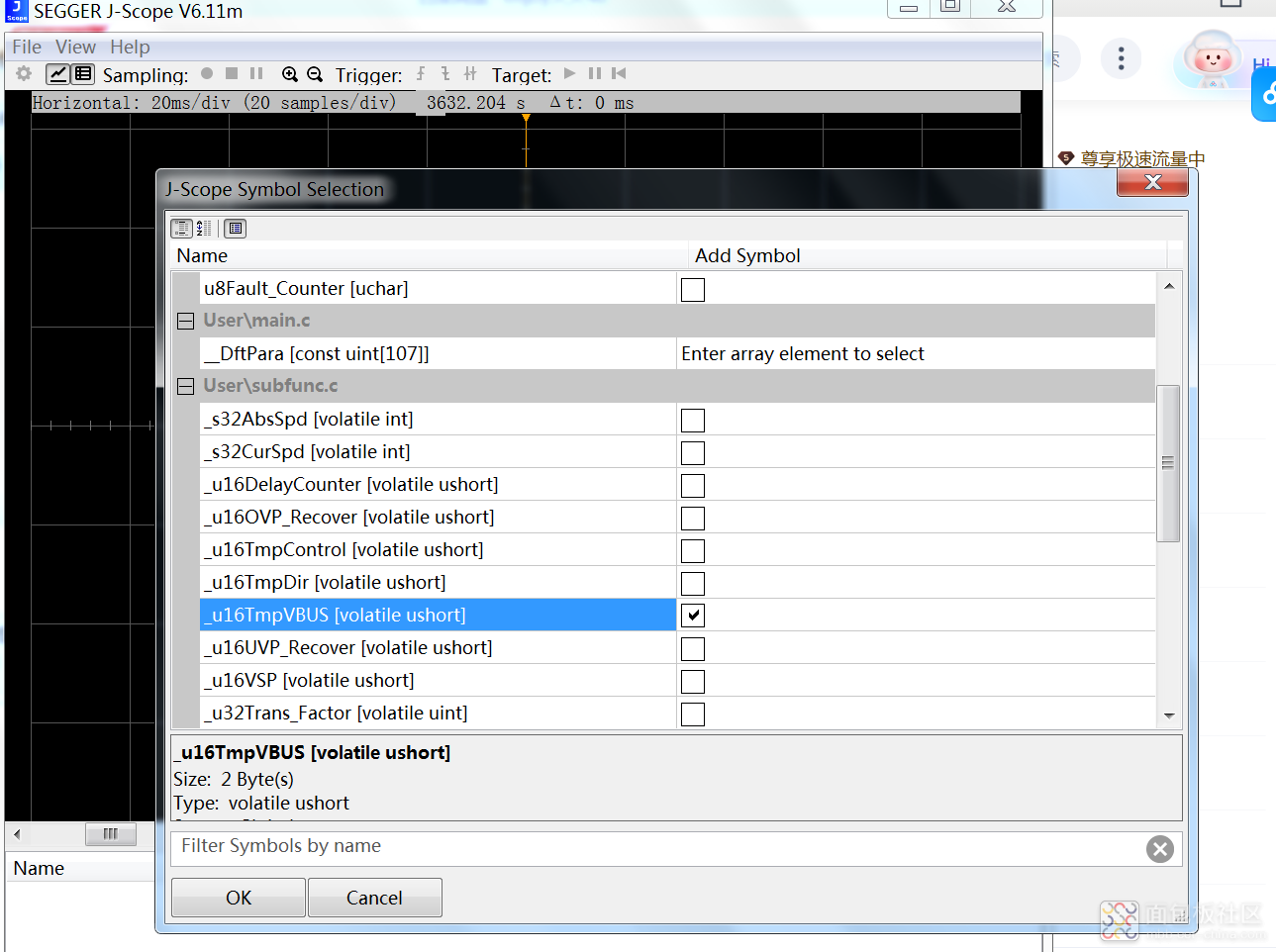Reset target with skip-back icon
Screen dimensions: 1276x952
[619, 73]
